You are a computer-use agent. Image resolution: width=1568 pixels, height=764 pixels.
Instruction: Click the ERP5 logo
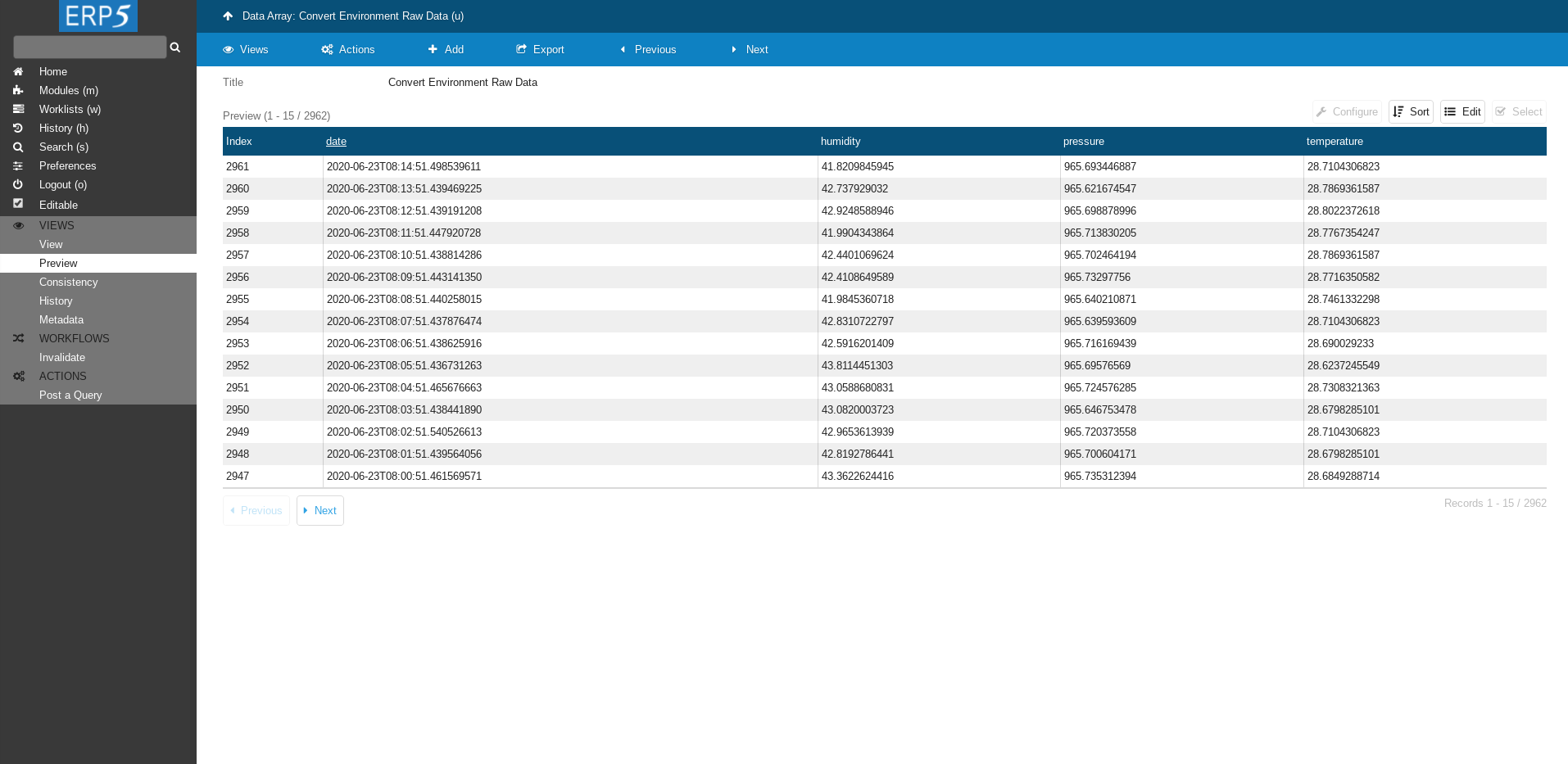[98, 16]
